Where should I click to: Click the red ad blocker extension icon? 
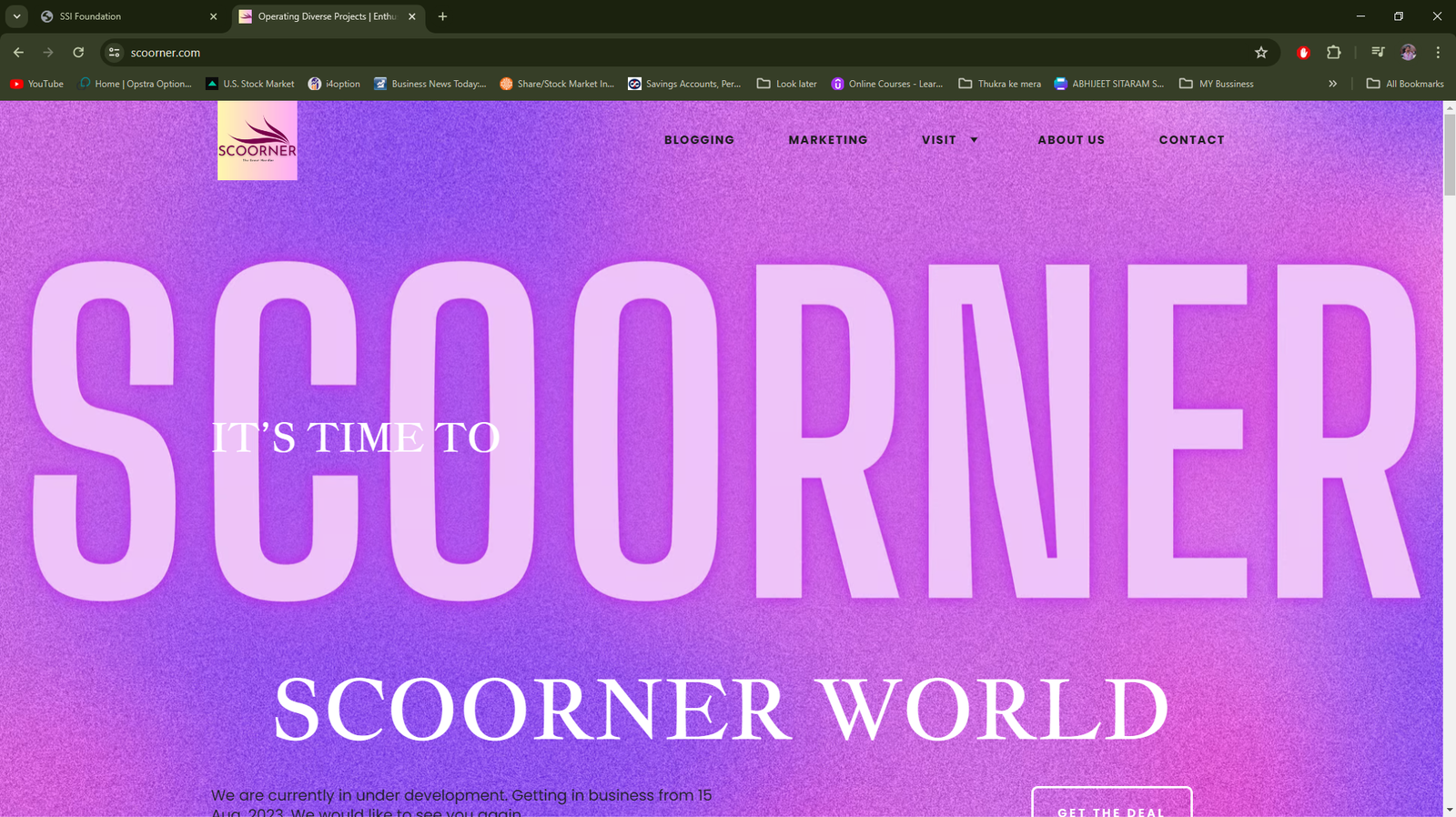coord(1303,53)
